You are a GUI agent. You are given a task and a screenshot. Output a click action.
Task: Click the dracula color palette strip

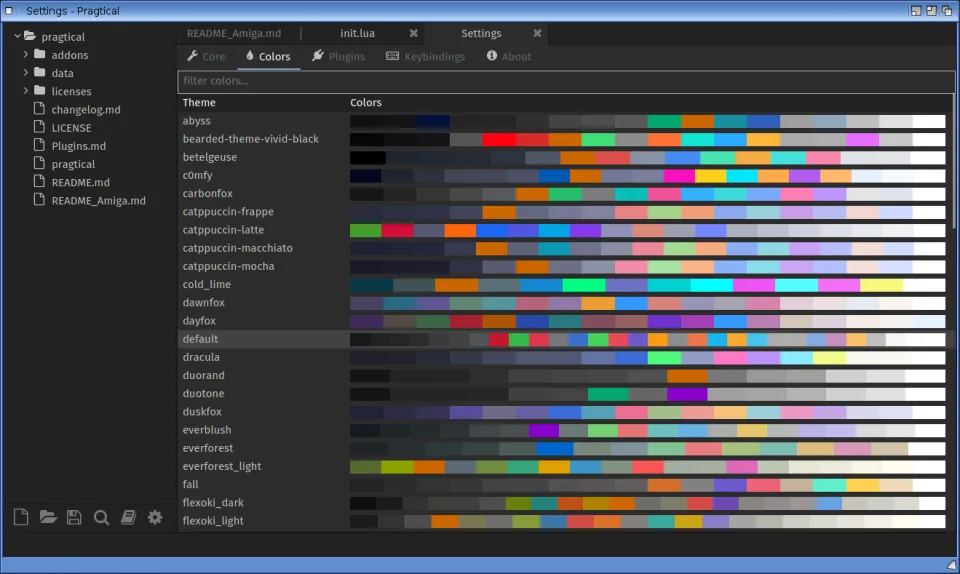tap(648, 357)
